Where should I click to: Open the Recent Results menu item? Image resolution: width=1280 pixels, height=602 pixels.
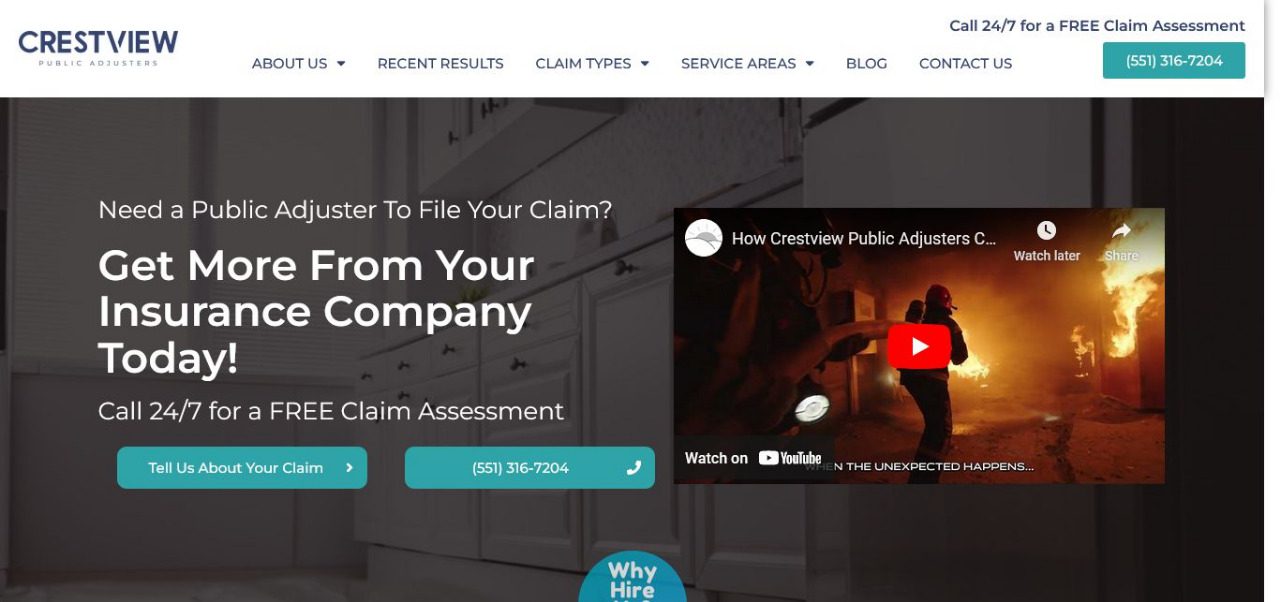pos(440,63)
